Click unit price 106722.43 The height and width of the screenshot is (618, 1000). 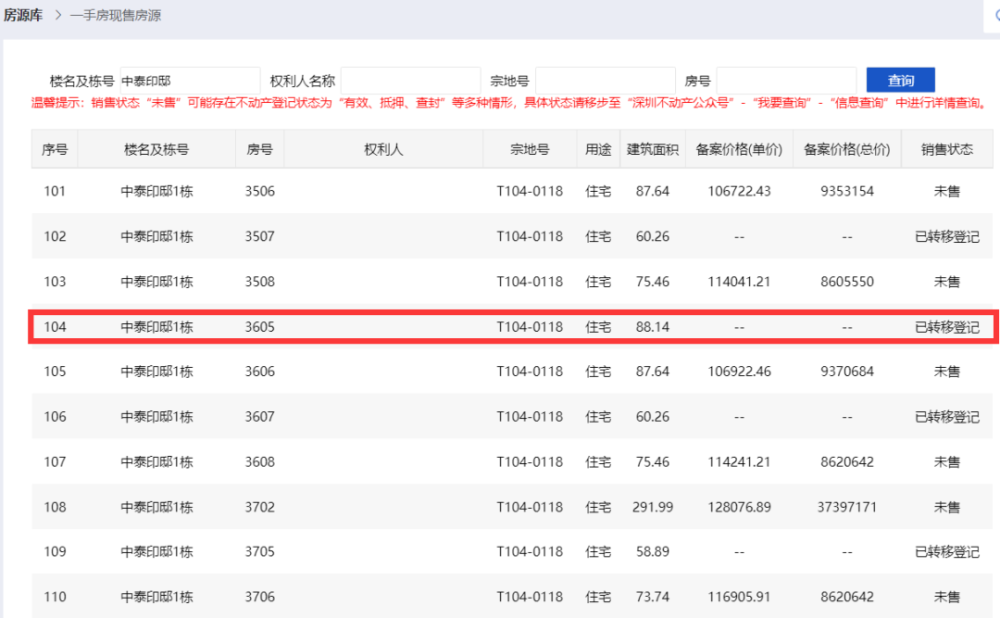click(x=739, y=191)
